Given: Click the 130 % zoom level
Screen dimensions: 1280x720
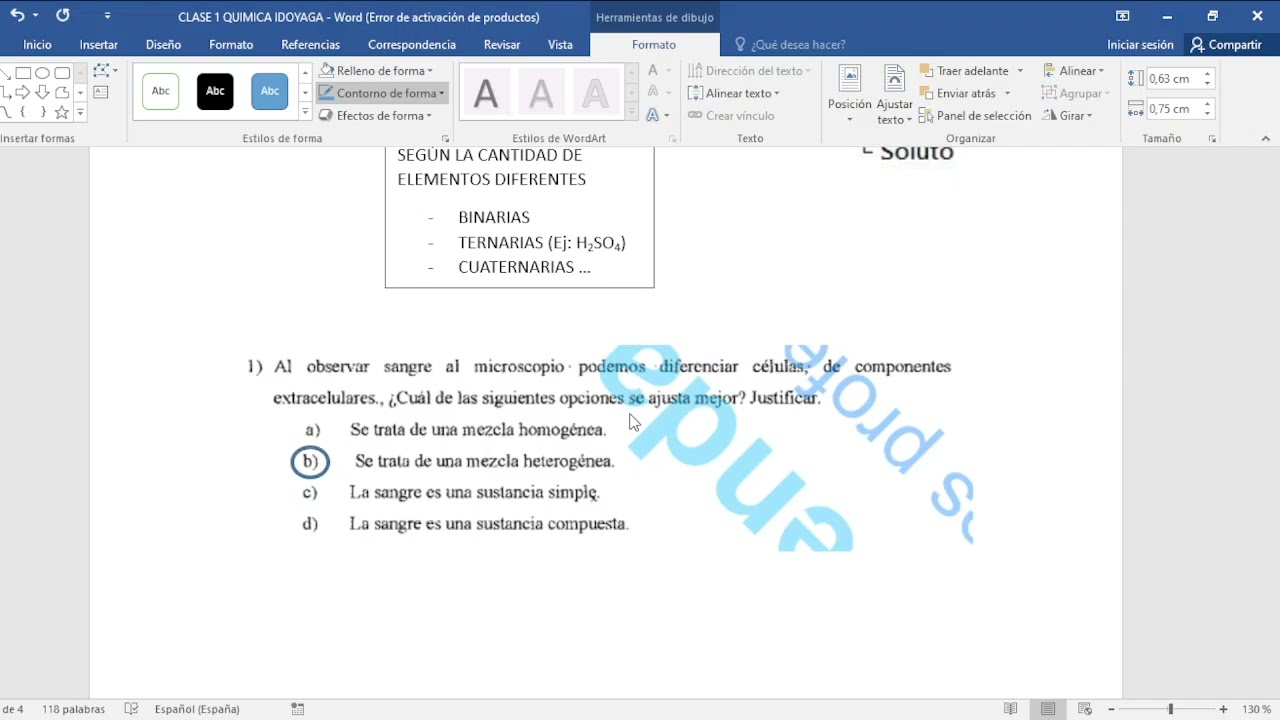Looking at the screenshot, I should pos(1257,709).
